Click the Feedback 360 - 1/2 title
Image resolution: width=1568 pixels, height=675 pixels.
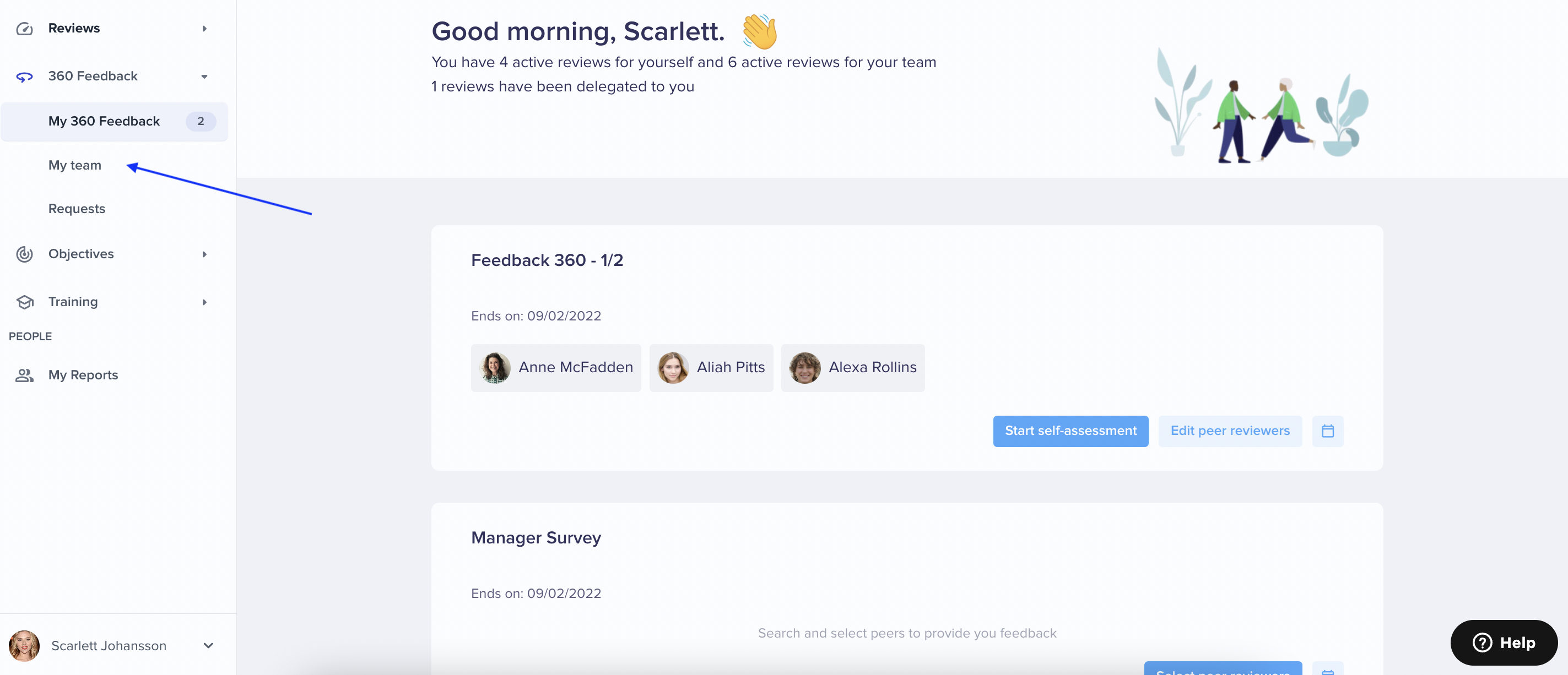[x=547, y=260]
